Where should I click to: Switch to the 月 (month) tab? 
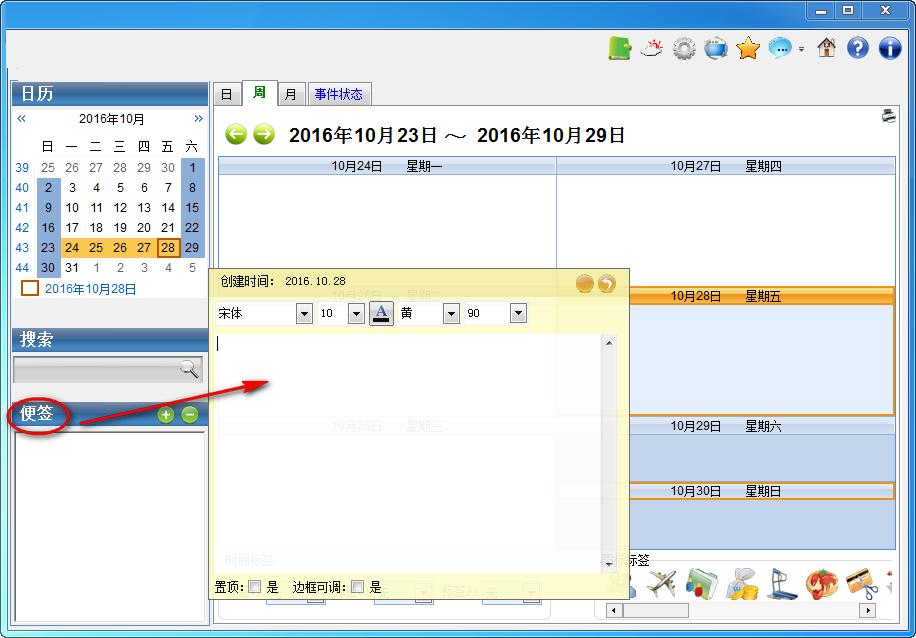coord(291,95)
